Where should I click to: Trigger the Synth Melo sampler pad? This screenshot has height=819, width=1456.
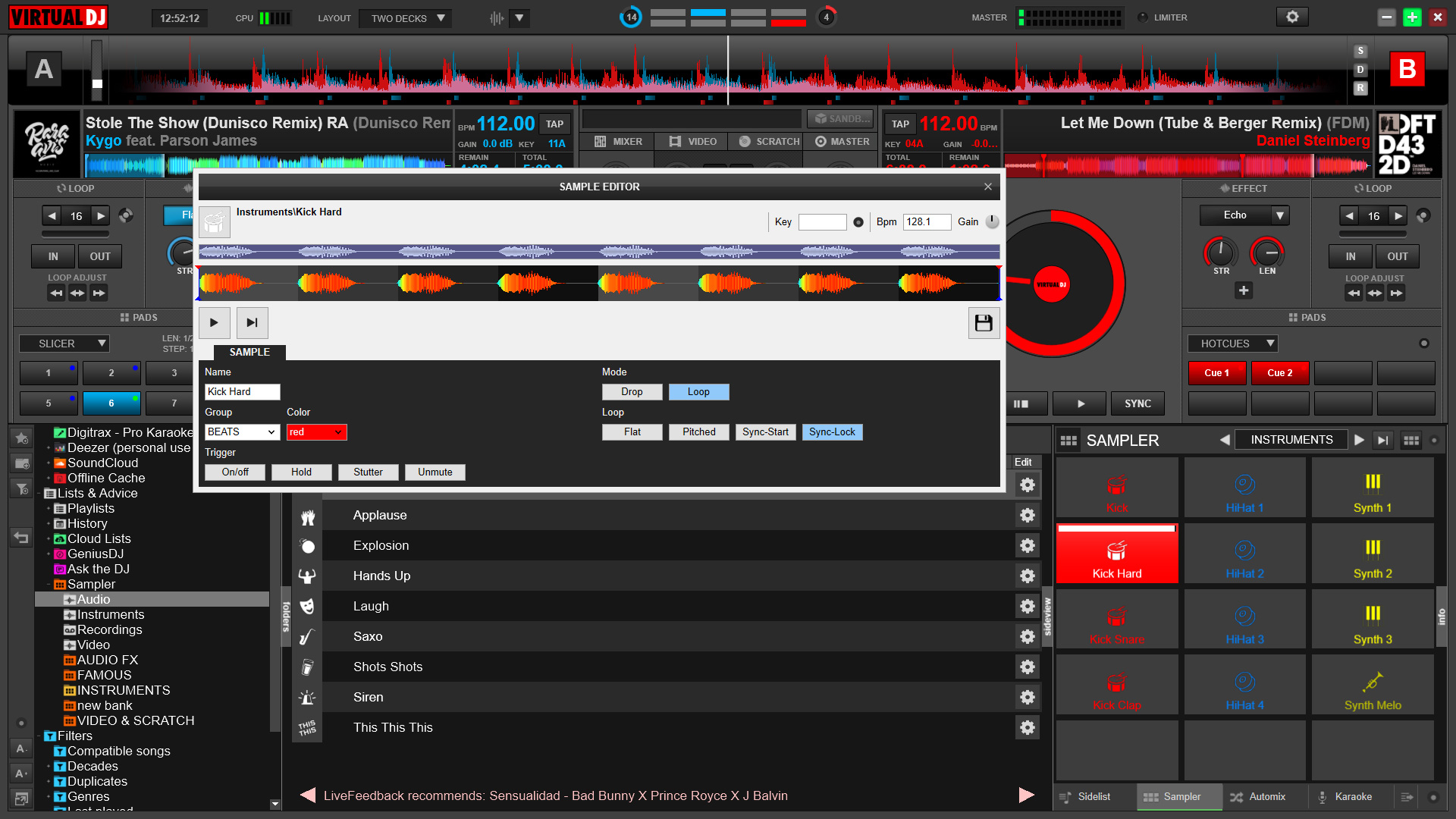[1373, 685]
